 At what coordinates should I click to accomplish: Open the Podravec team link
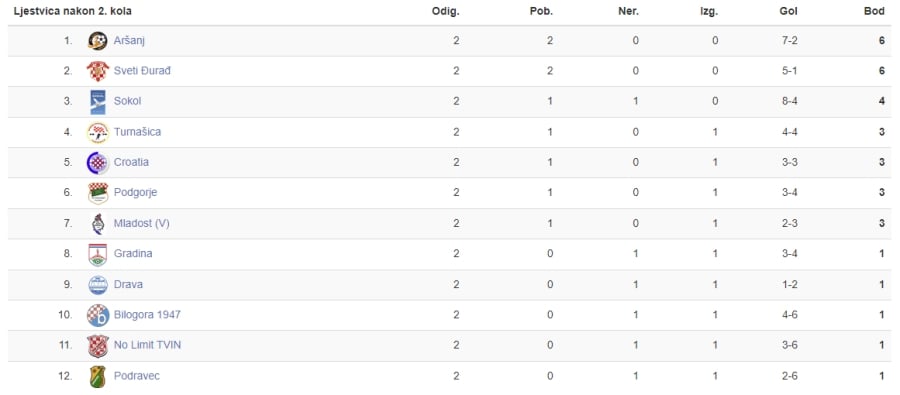point(137,375)
